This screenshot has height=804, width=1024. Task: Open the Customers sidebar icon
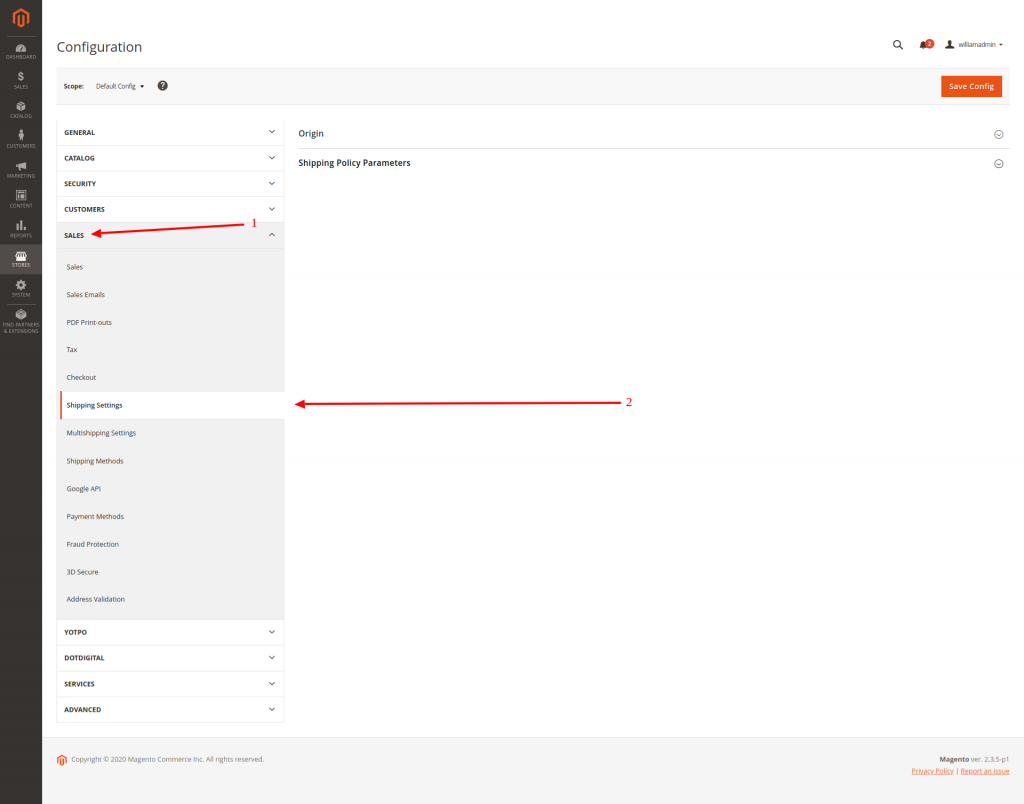coord(21,139)
